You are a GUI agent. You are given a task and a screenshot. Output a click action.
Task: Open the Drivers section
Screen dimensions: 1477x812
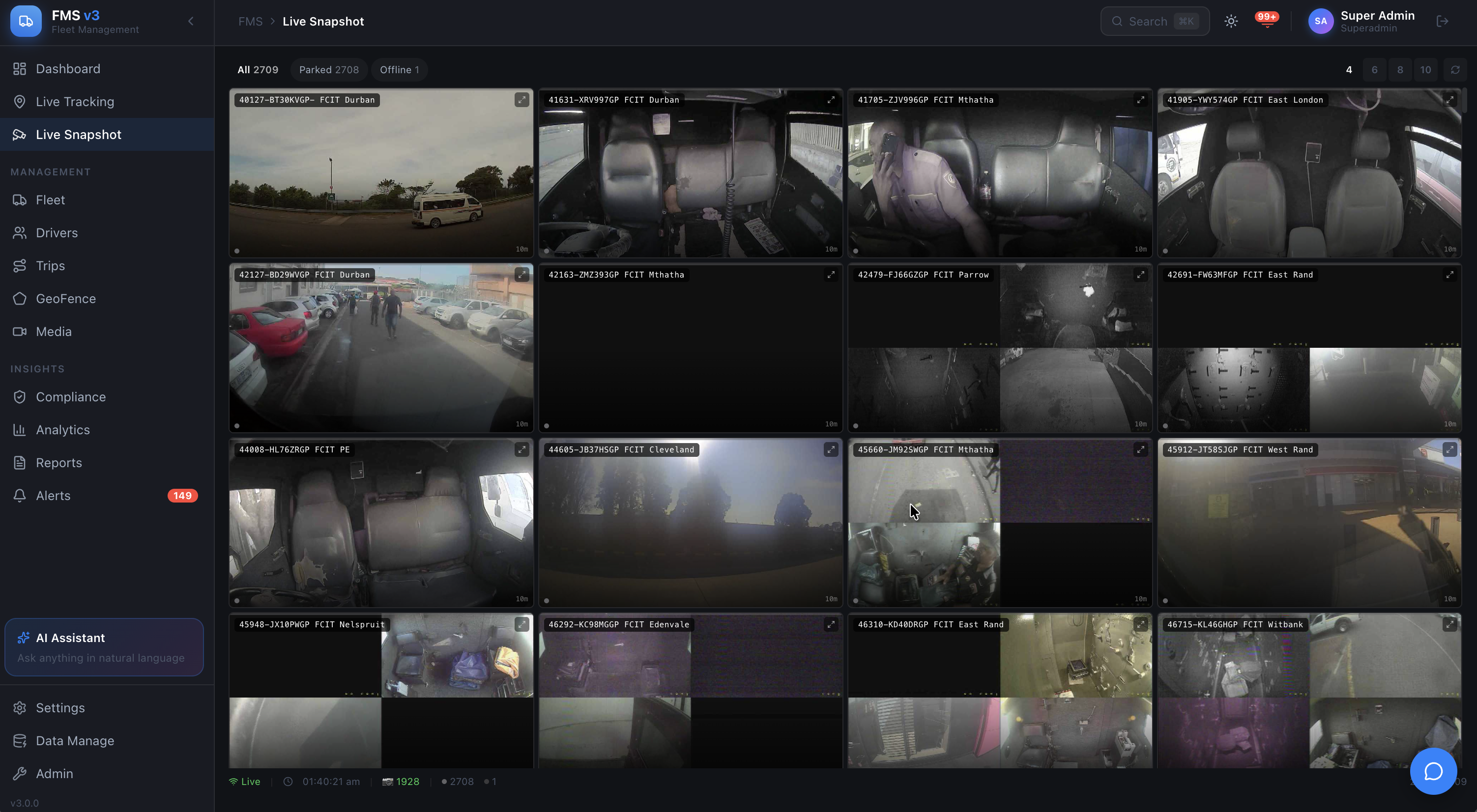pyautogui.click(x=57, y=233)
